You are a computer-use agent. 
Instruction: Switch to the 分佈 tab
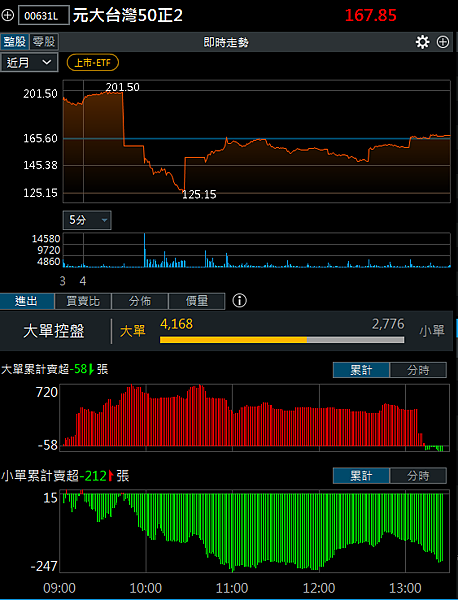point(140,301)
